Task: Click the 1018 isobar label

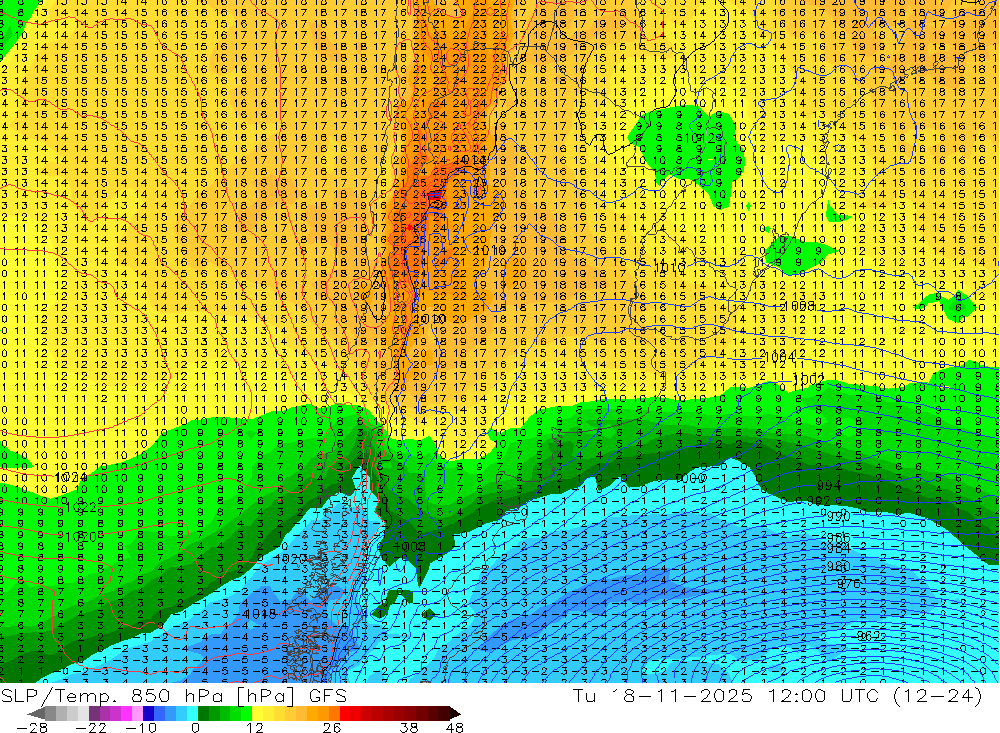Action: [261, 613]
